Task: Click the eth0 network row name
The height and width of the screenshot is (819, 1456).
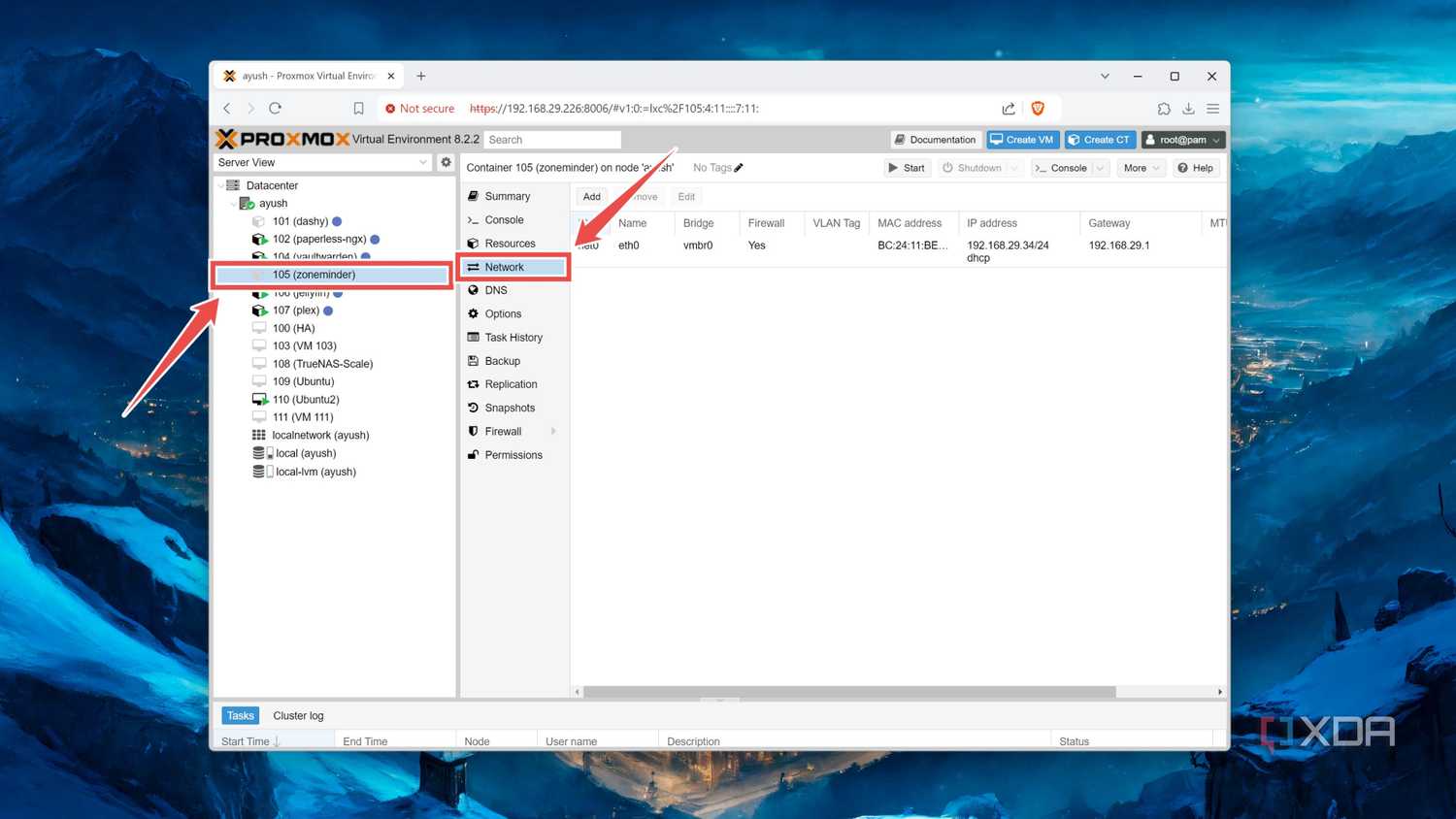Action: click(x=629, y=246)
